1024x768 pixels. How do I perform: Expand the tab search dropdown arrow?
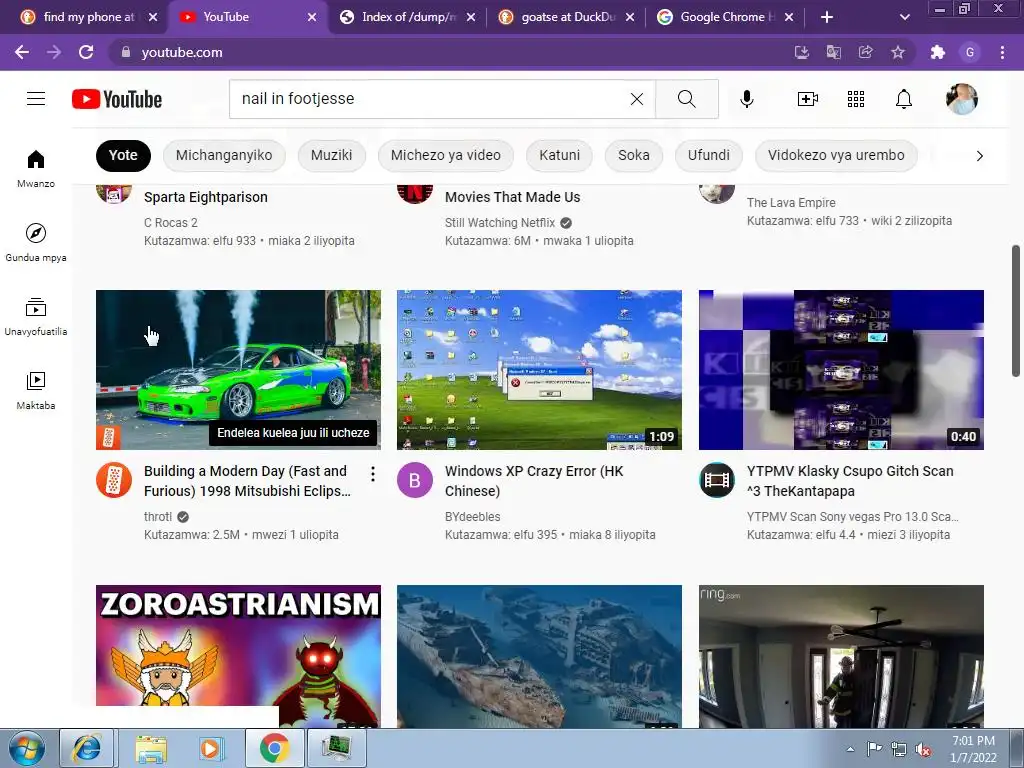(x=904, y=17)
